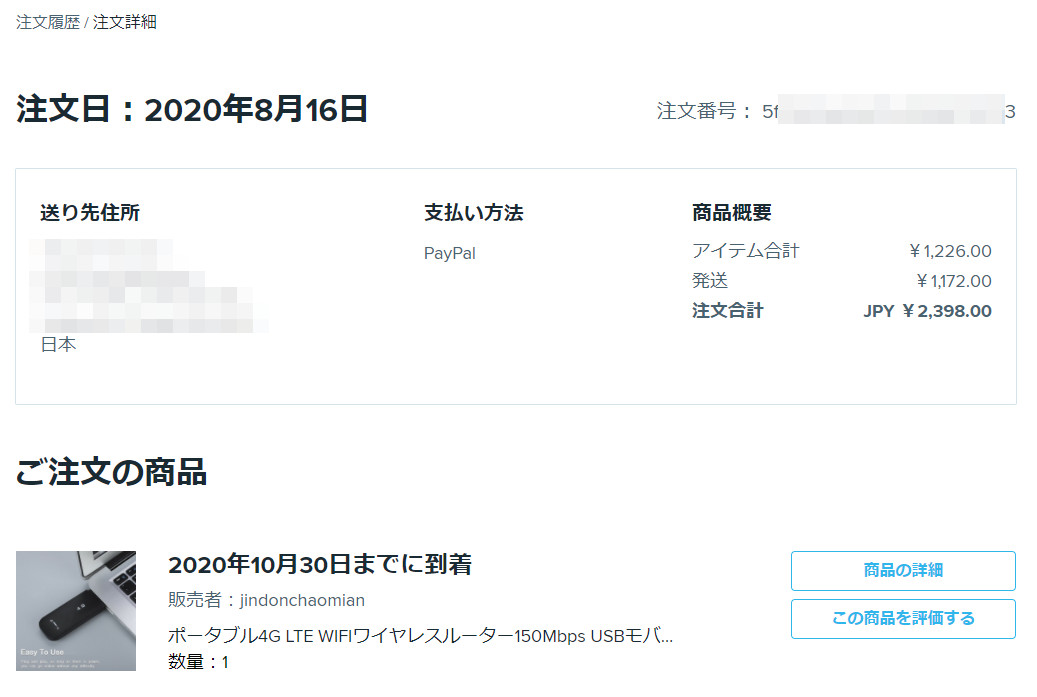Click the この商品を評価する button
The width and height of the screenshot is (1037, 697).
(903, 619)
